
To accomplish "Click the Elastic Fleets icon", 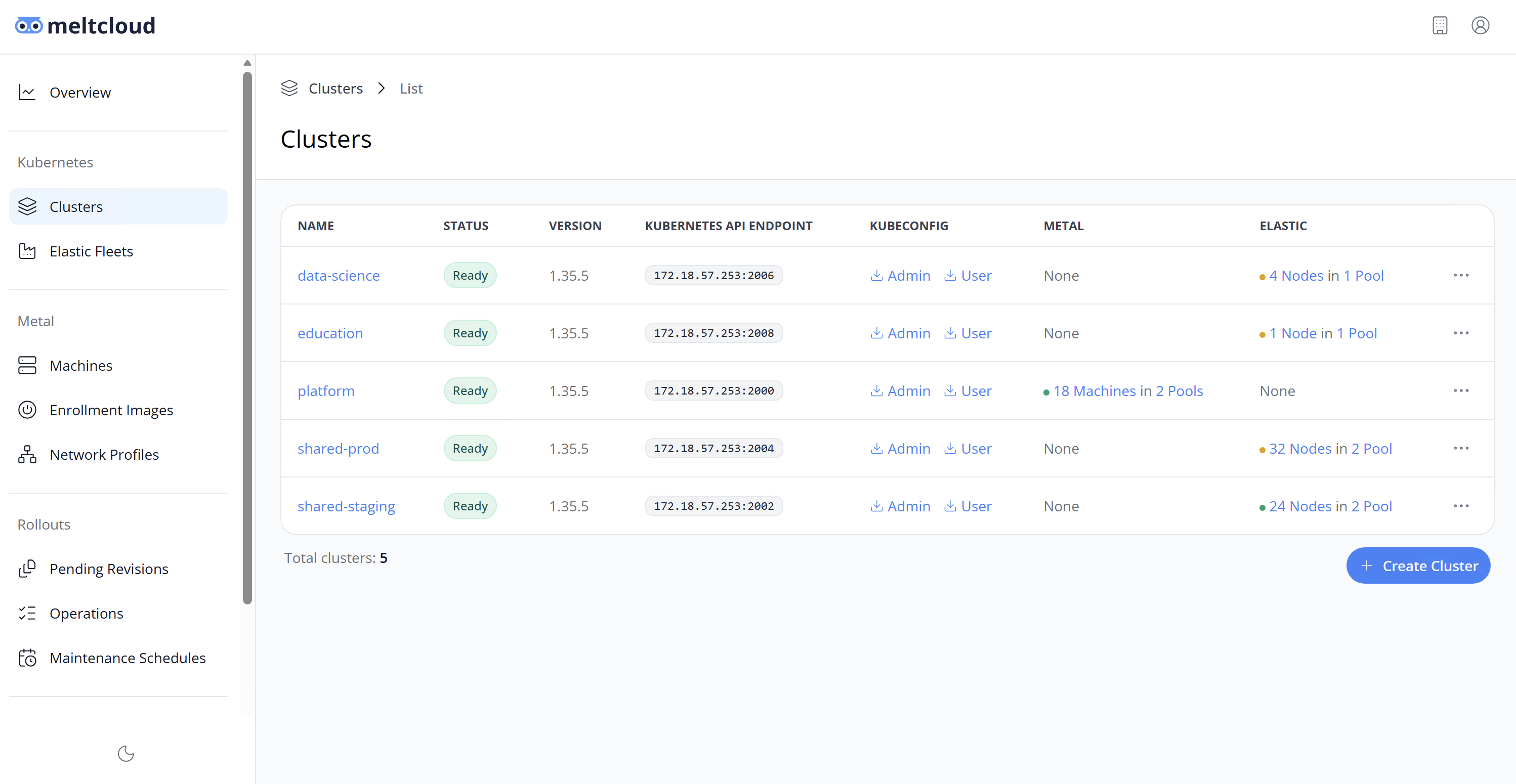I will (x=27, y=251).
